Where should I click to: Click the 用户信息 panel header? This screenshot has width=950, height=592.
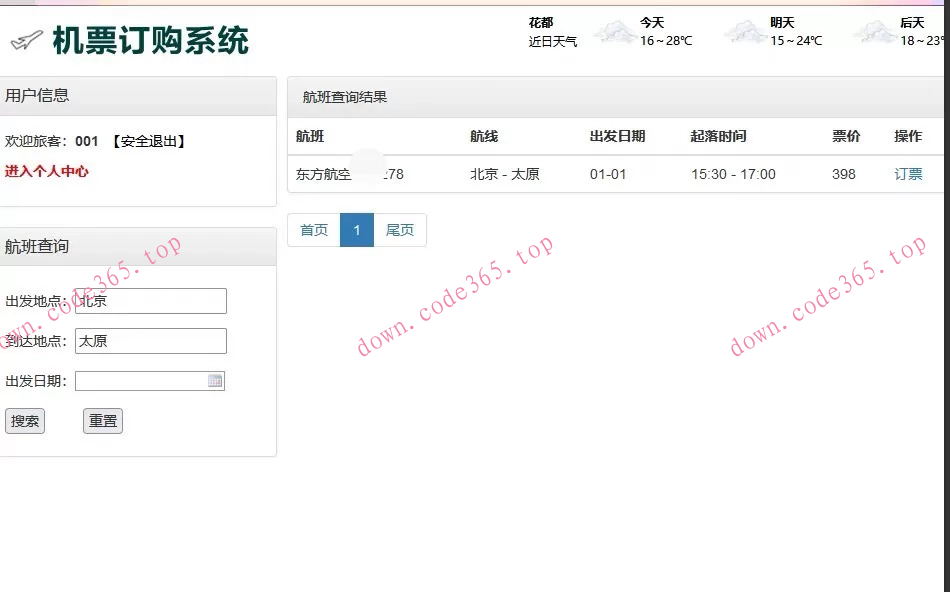(35, 95)
